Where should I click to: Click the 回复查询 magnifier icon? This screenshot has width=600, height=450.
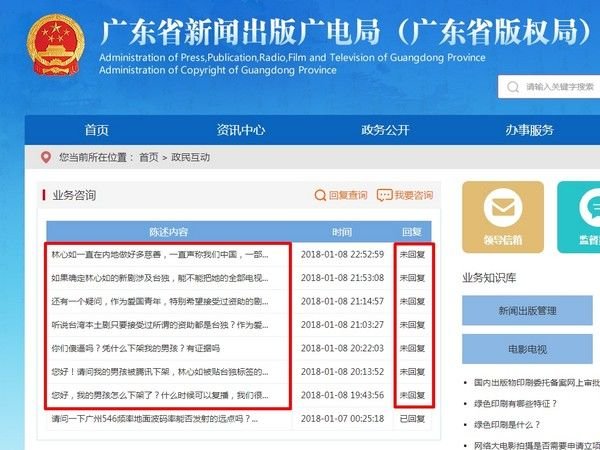320,195
